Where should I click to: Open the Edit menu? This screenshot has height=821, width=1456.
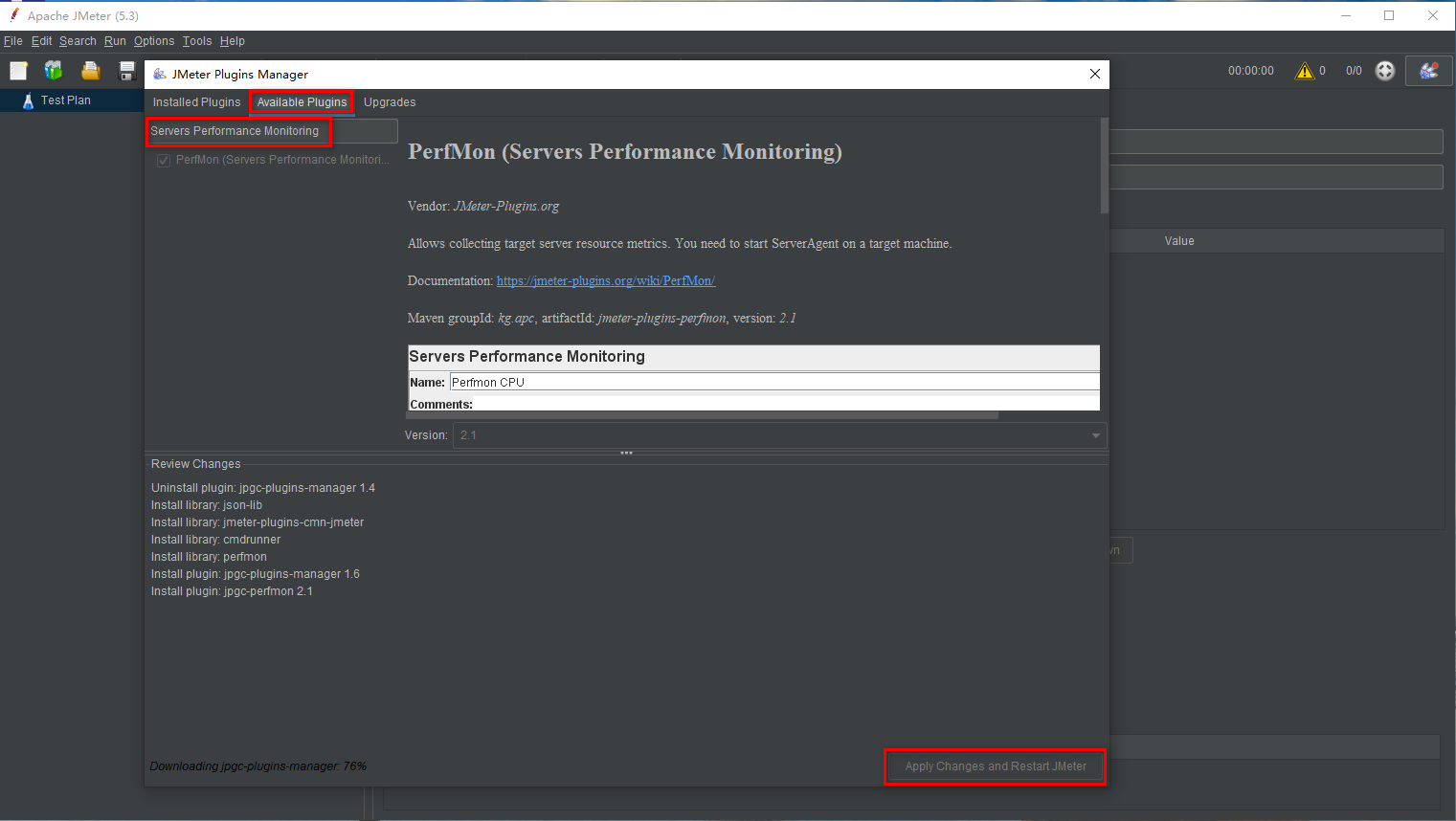click(41, 41)
